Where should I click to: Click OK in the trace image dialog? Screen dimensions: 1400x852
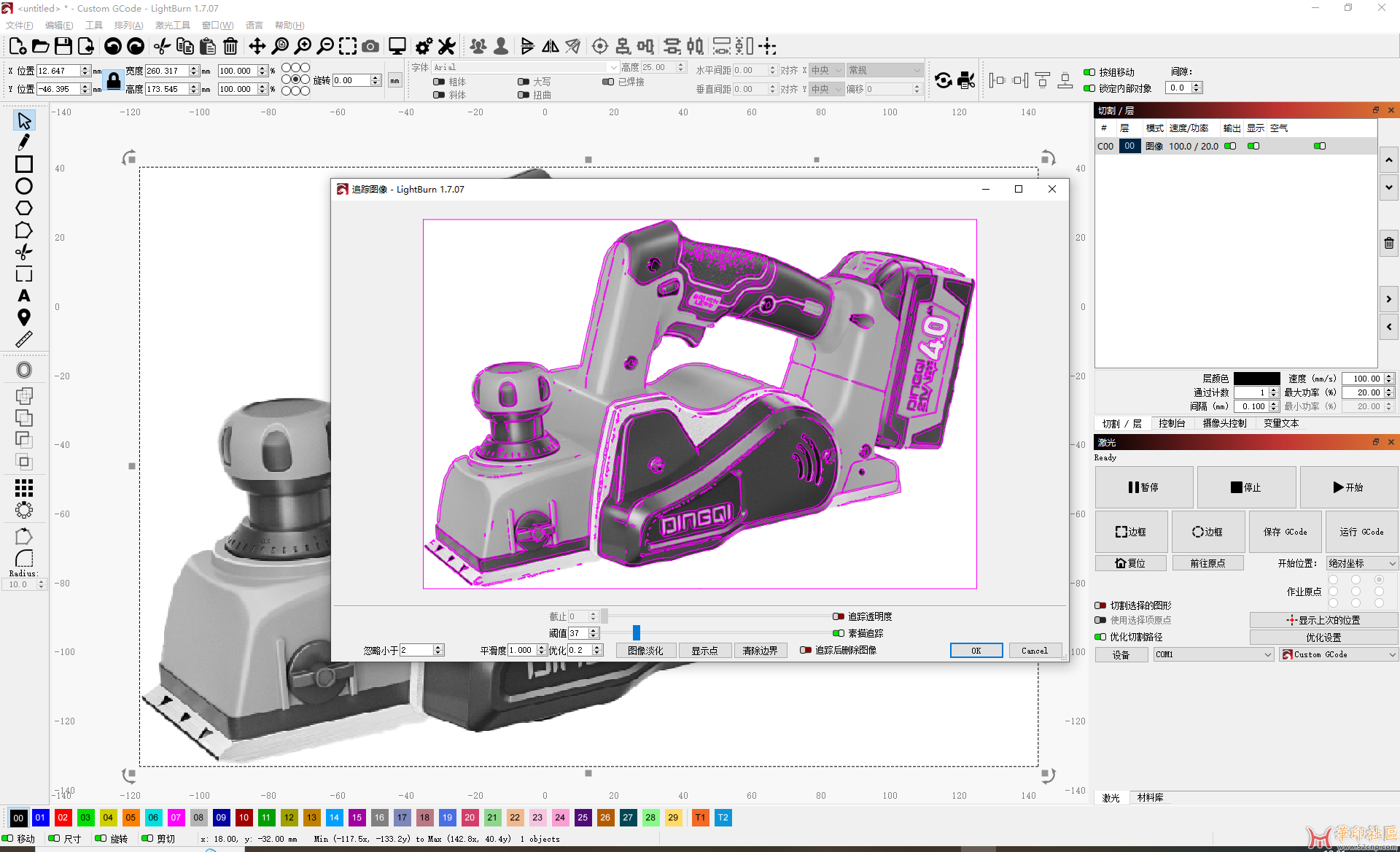point(976,650)
